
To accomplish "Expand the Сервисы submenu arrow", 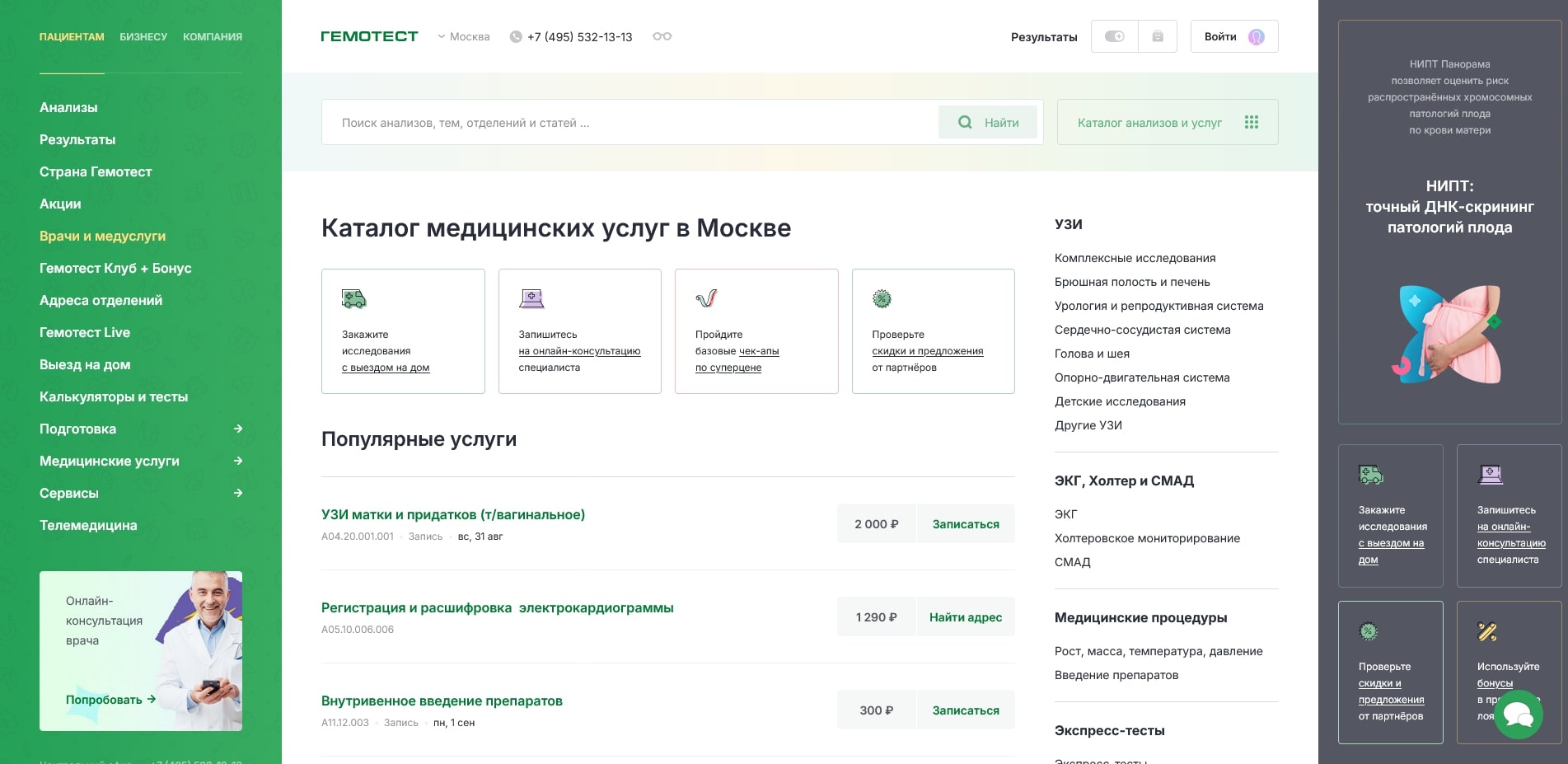I will click(x=238, y=493).
